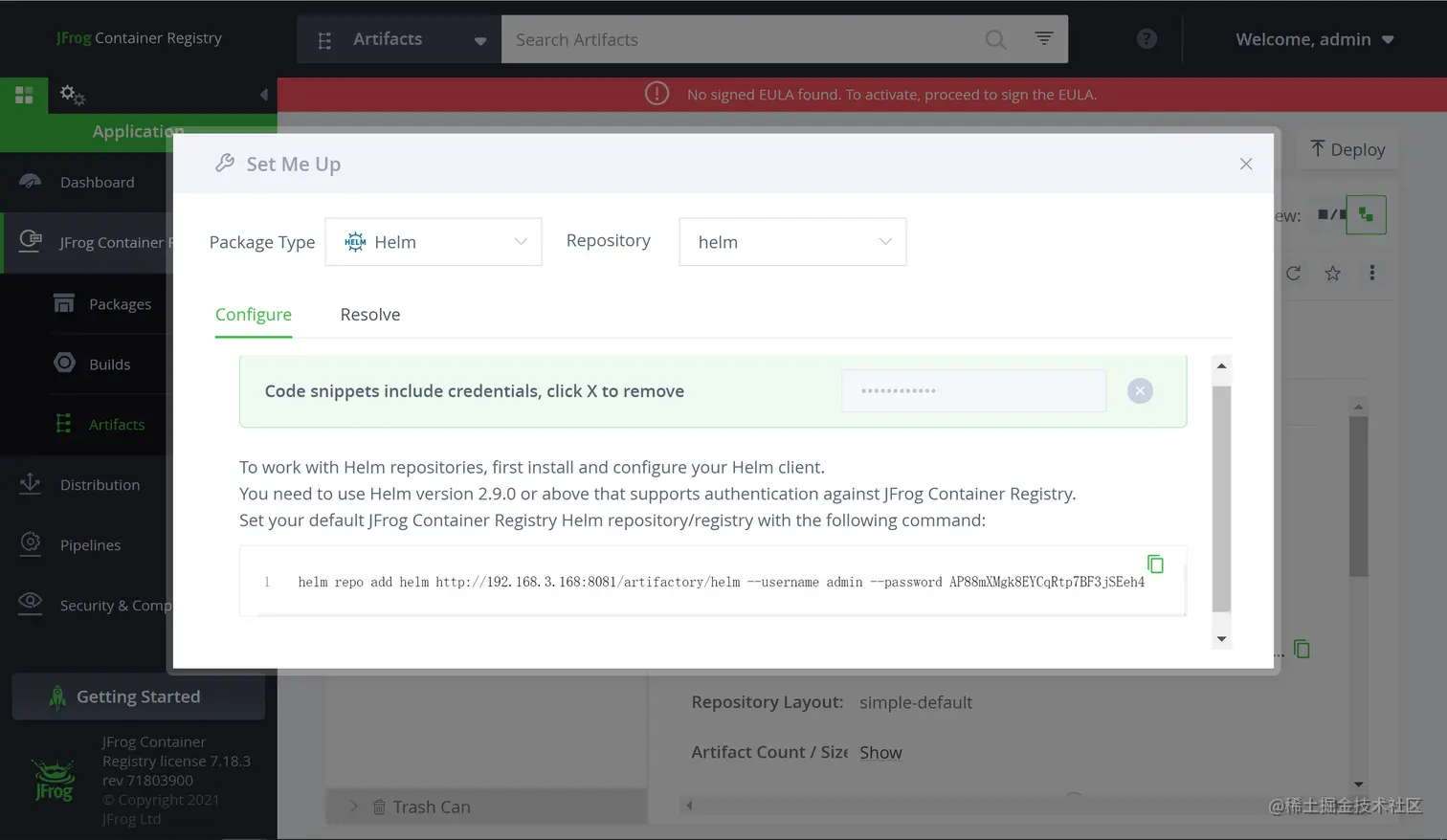Open the help question mark icon

tap(1146, 38)
